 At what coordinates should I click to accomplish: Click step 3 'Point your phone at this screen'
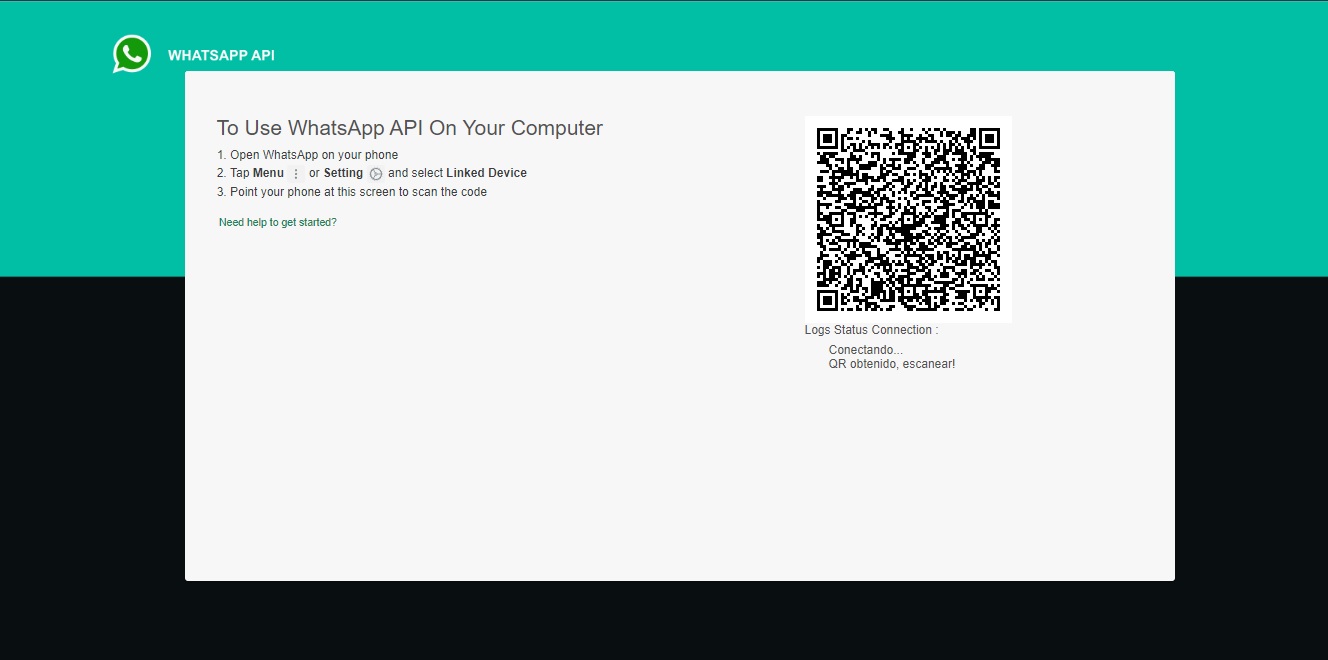click(352, 192)
